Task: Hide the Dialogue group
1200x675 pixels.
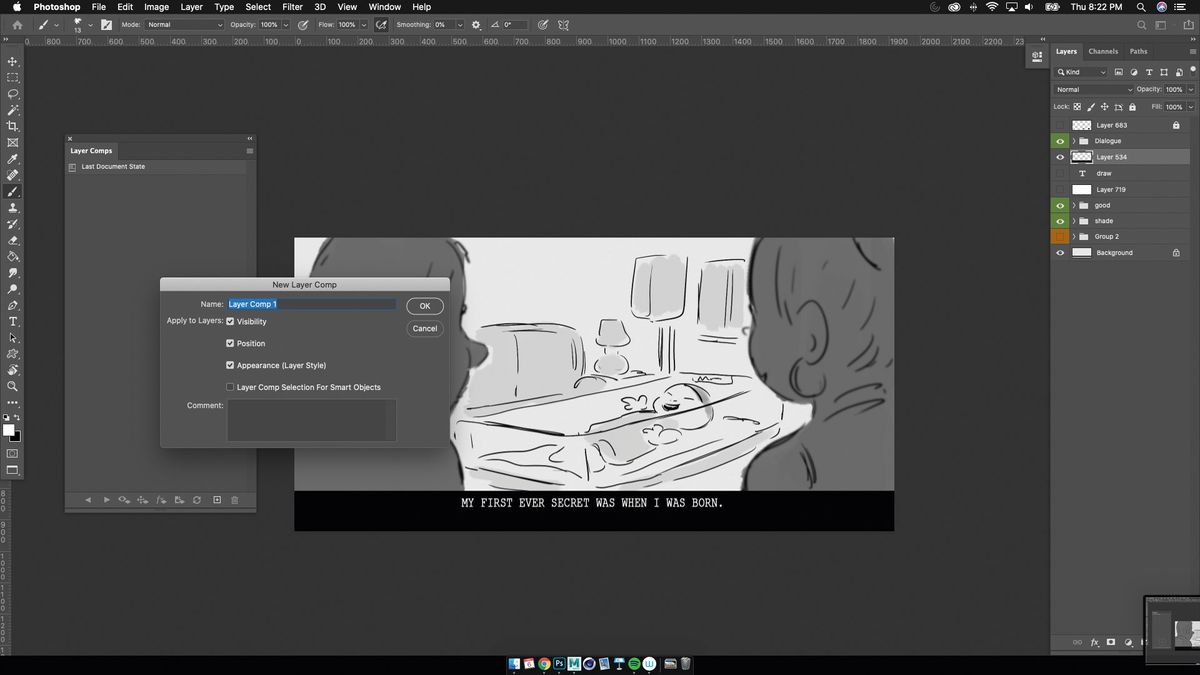Action: pyautogui.click(x=1060, y=140)
